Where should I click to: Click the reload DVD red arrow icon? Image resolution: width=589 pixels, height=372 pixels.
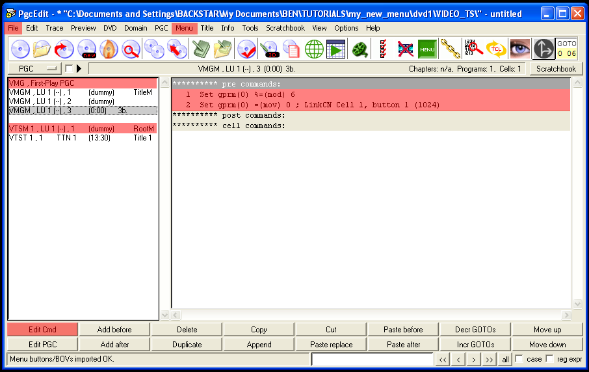pos(64,49)
